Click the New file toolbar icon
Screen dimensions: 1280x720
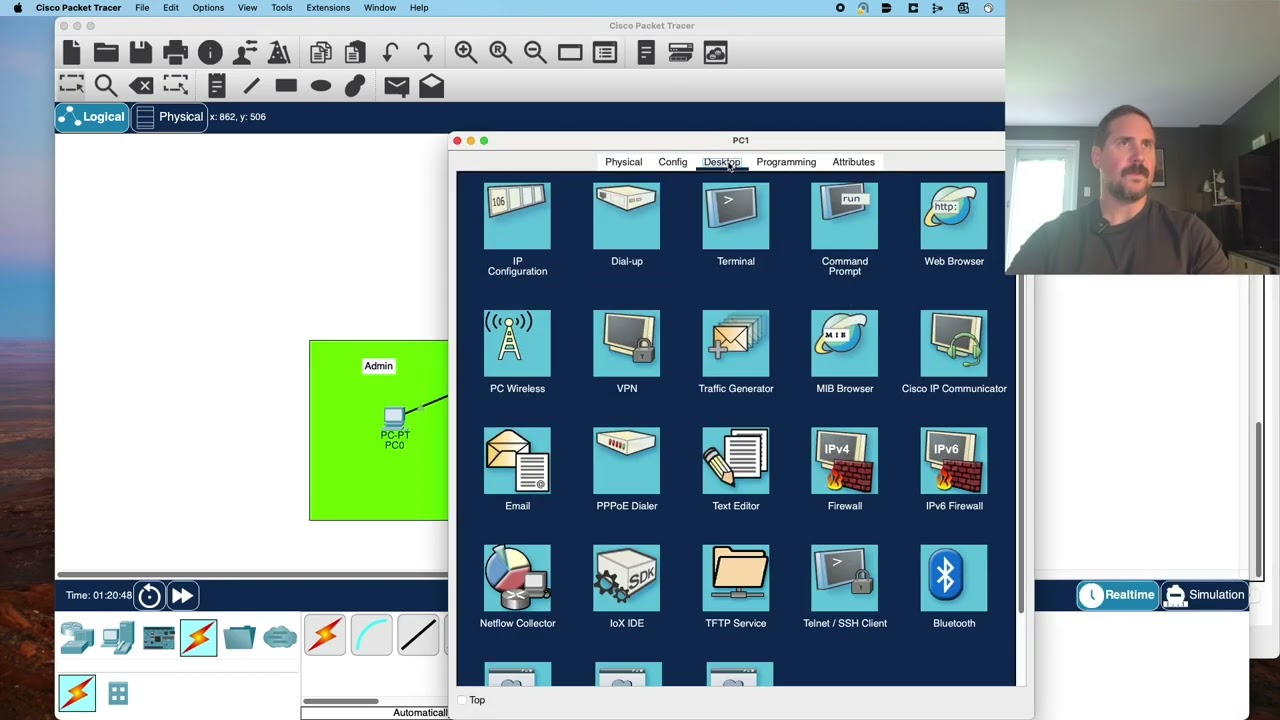(x=71, y=52)
